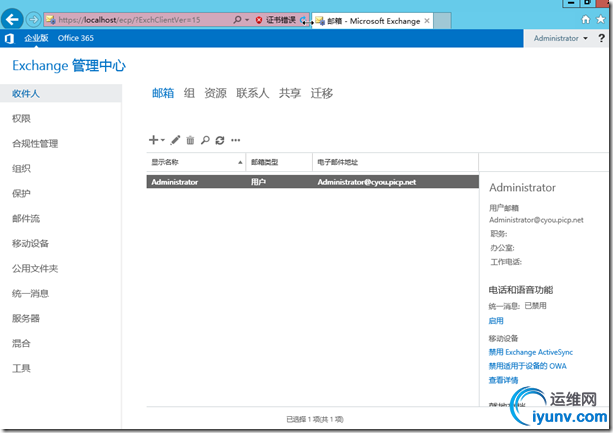Open 组织 in the left navigation

21,168
